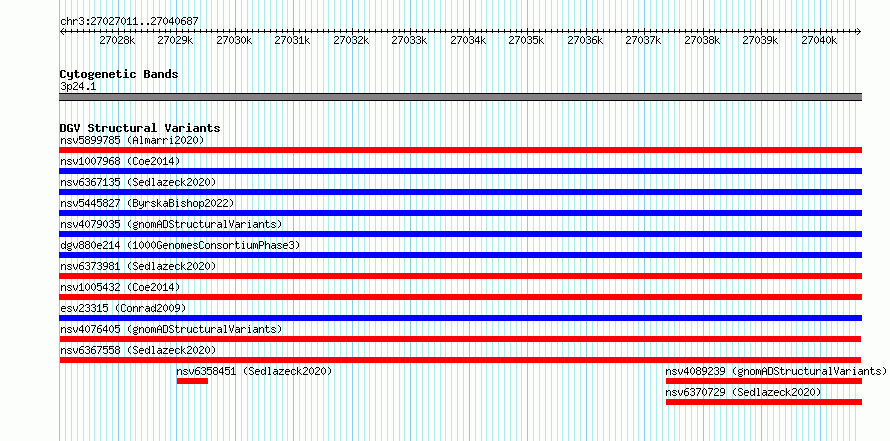Click the 27032k ruler label
The height and width of the screenshot is (441, 890).
[351, 40]
